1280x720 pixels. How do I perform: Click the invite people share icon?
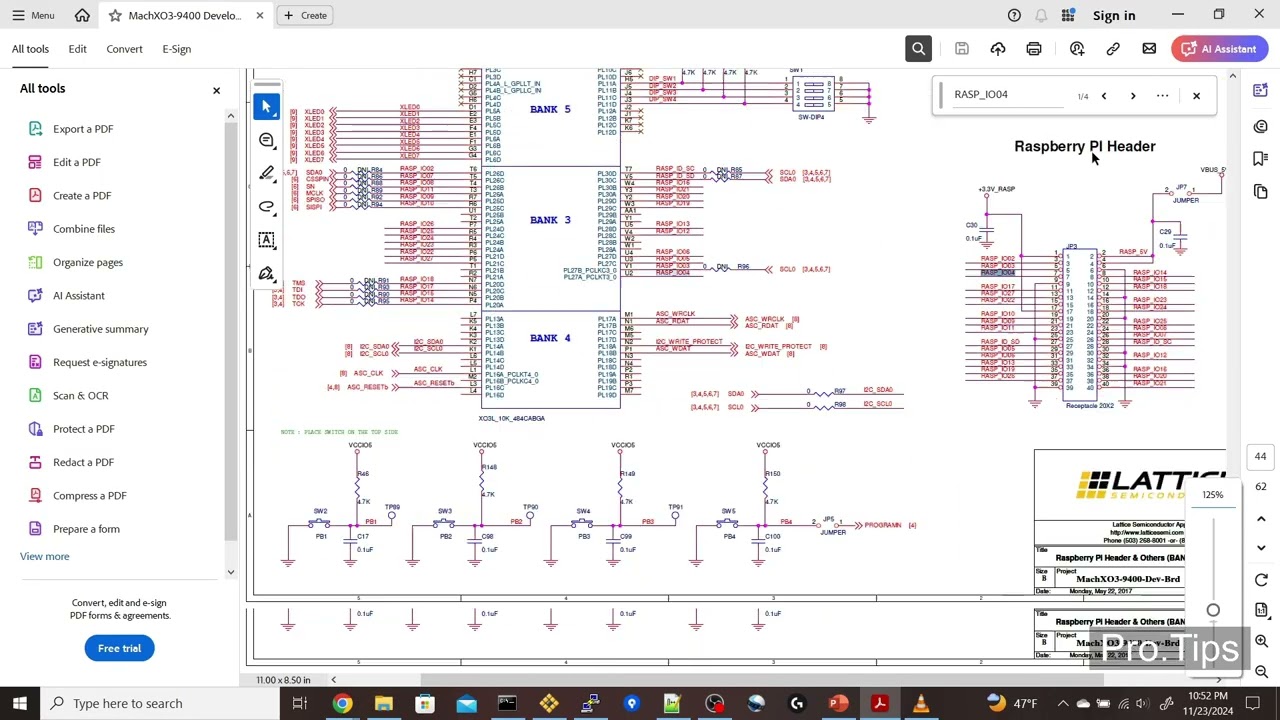pyautogui.click(x=1077, y=49)
